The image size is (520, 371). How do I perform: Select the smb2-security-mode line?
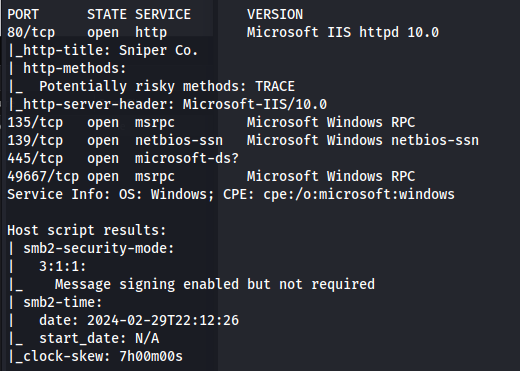(x=91, y=248)
